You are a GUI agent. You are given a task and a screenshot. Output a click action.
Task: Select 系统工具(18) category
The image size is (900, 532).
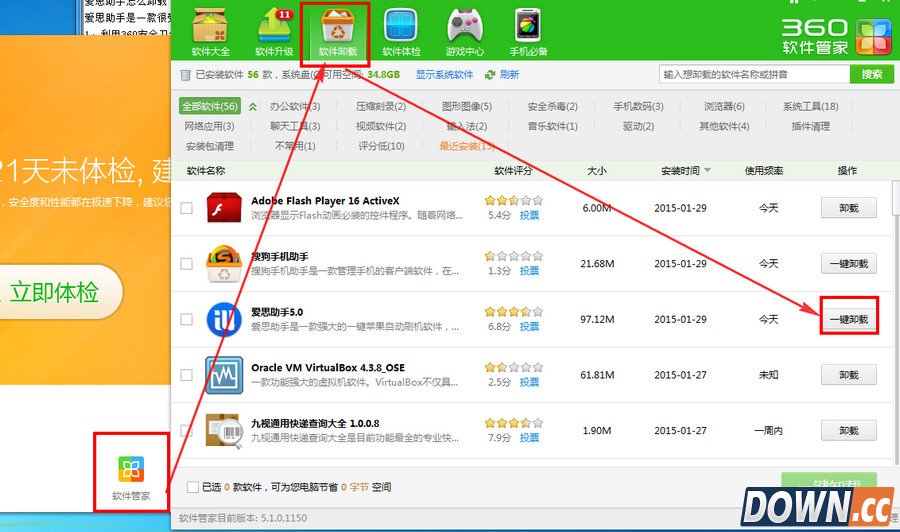click(810, 106)
